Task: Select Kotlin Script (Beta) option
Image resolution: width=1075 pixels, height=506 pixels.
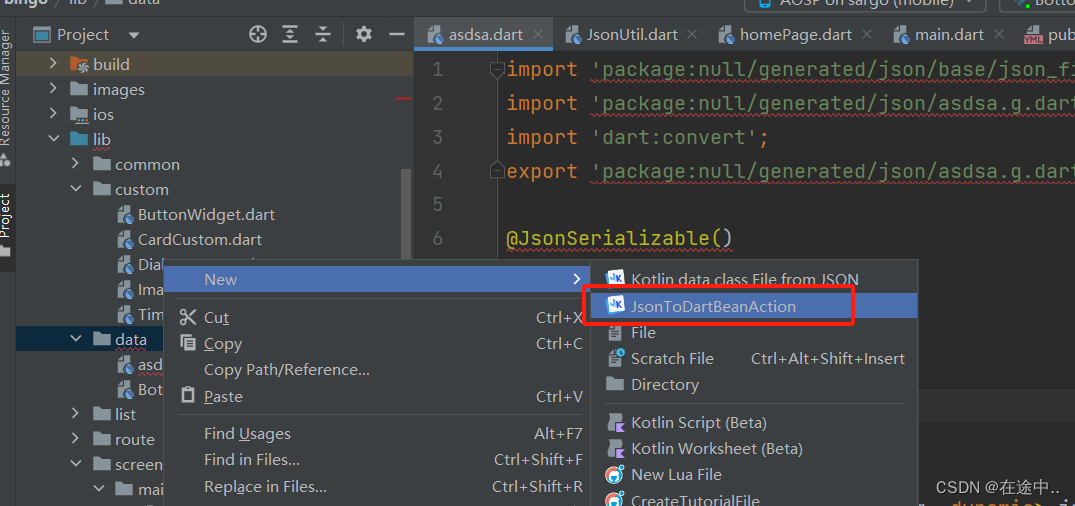Action: 754,422
